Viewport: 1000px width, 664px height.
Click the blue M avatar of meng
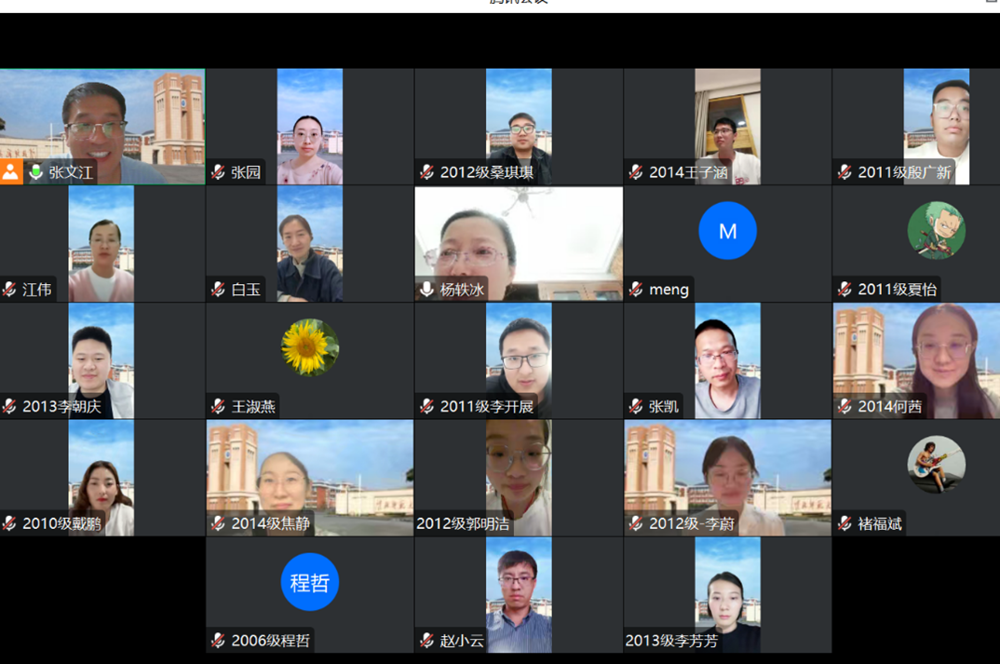727,231
